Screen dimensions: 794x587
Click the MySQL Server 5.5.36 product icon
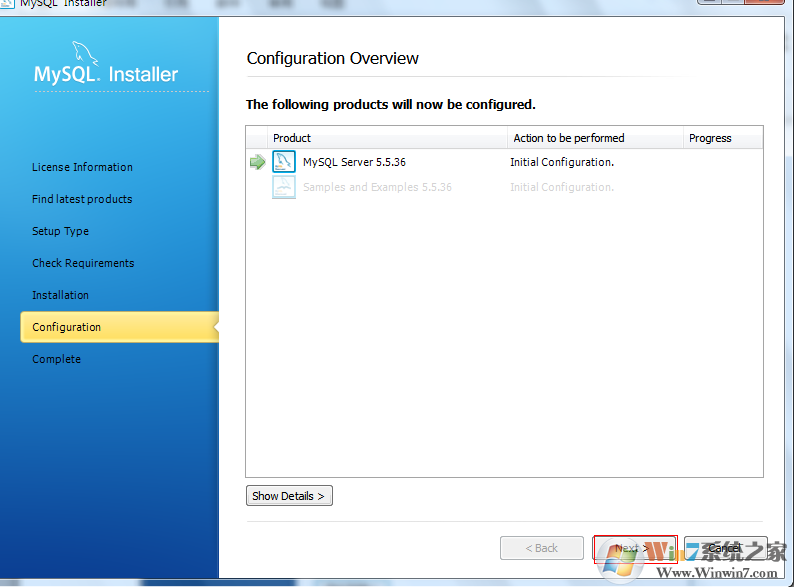point(284,162)
